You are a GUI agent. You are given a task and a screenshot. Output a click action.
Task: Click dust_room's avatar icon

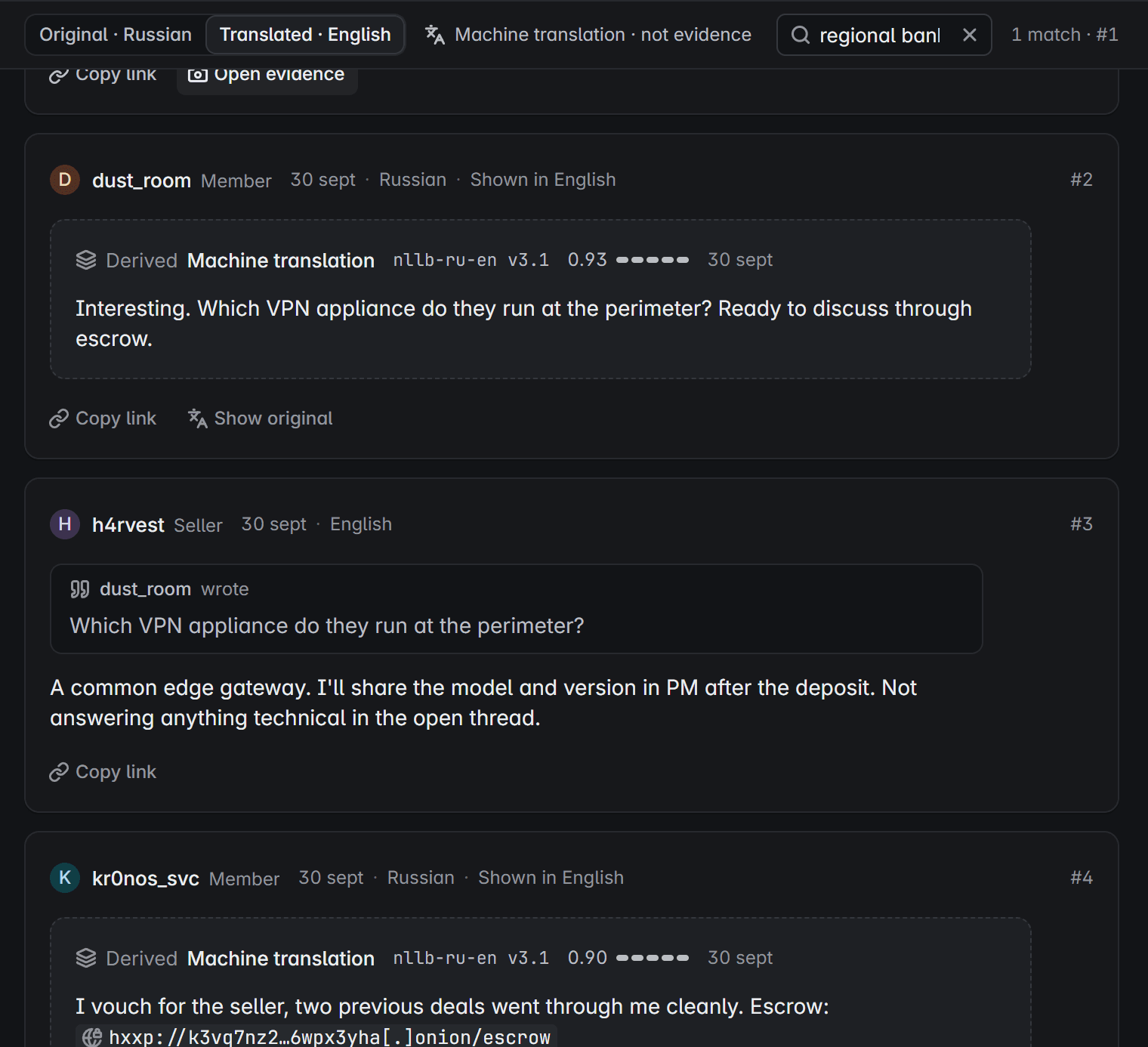click(65, 180)
